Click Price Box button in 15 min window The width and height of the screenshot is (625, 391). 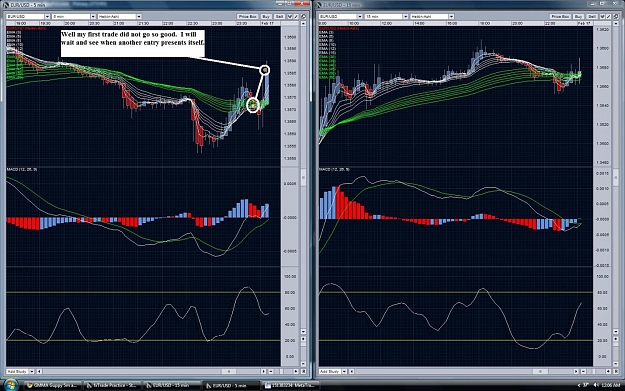pyautogui.click(x=560, y=17)
